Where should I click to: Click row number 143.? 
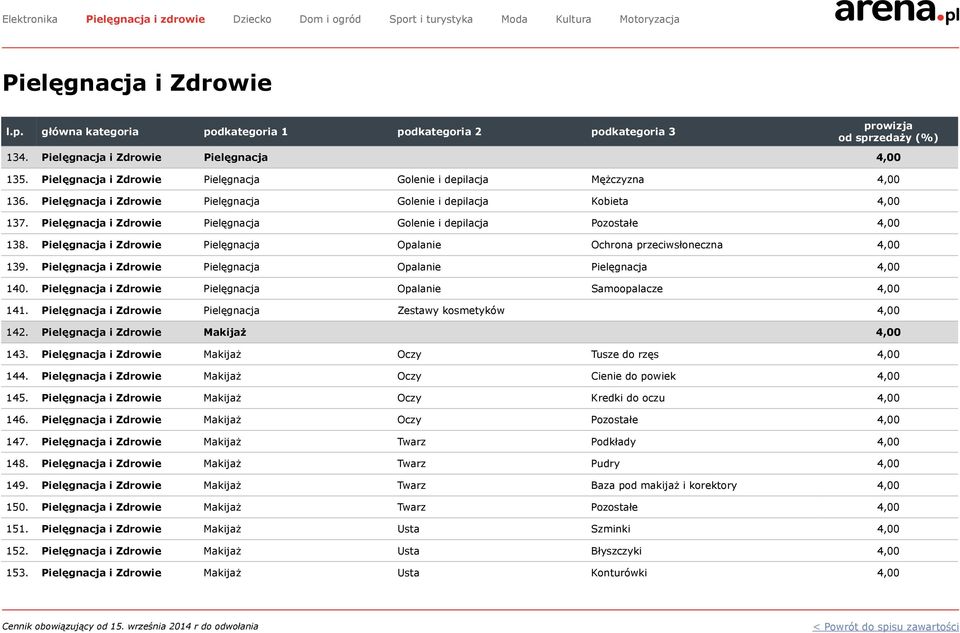click(17, 354)
